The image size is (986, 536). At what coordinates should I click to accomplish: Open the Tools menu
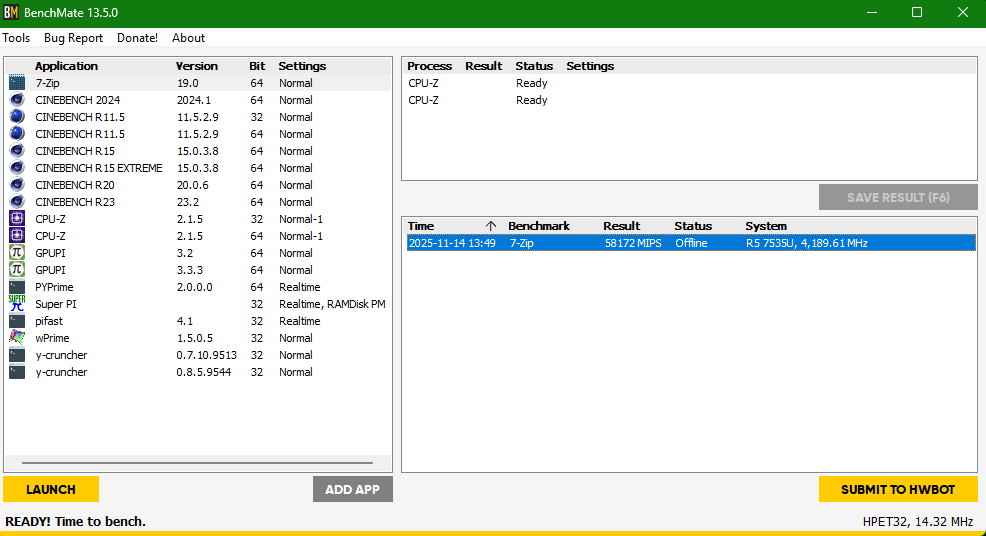pyautogui.click(x=16, y=38)
